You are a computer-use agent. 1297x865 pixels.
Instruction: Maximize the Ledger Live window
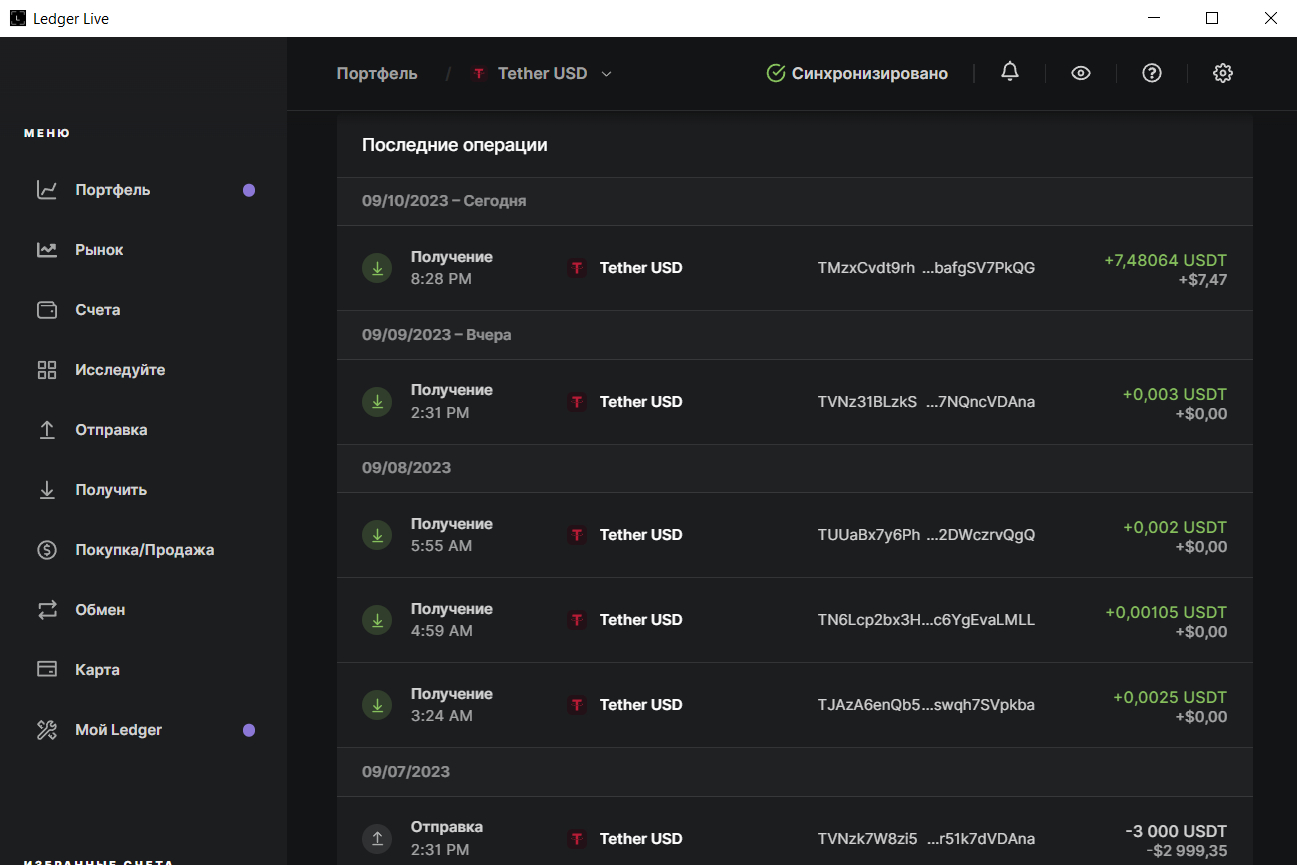click(1212, 18)
